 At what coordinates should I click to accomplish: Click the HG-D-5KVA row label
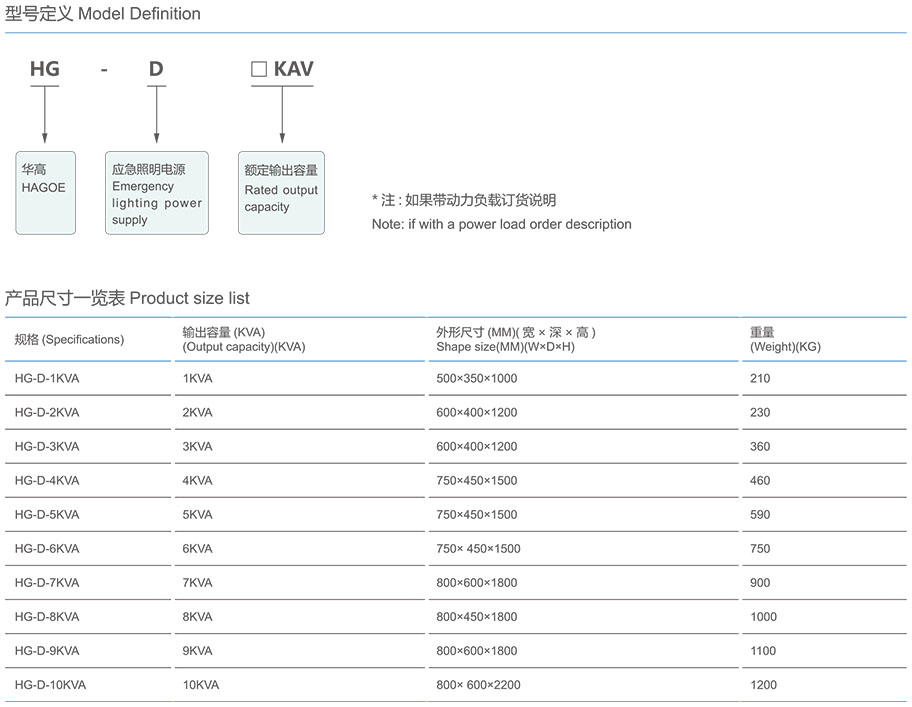coord(47,515)
